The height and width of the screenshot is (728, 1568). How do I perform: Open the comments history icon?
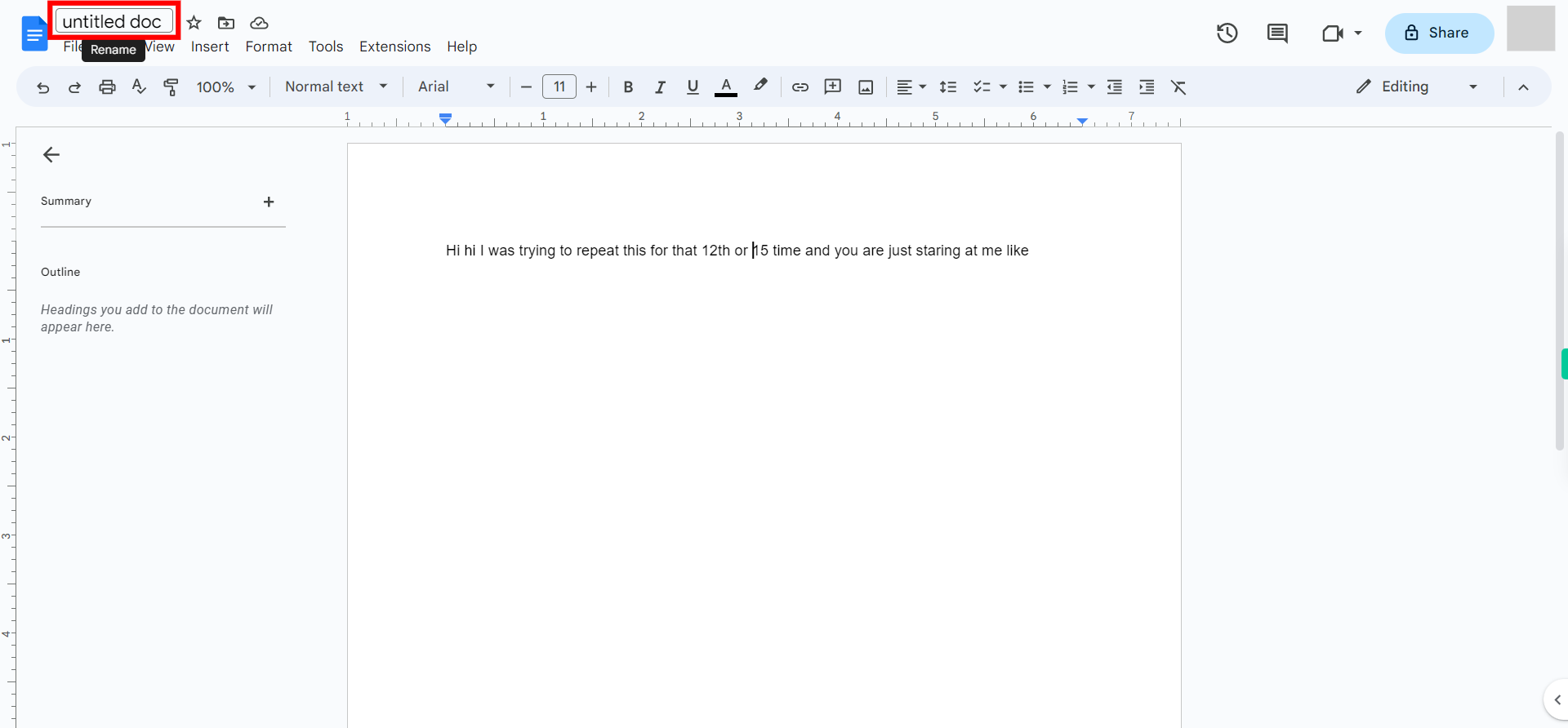tap(1277, 33)
